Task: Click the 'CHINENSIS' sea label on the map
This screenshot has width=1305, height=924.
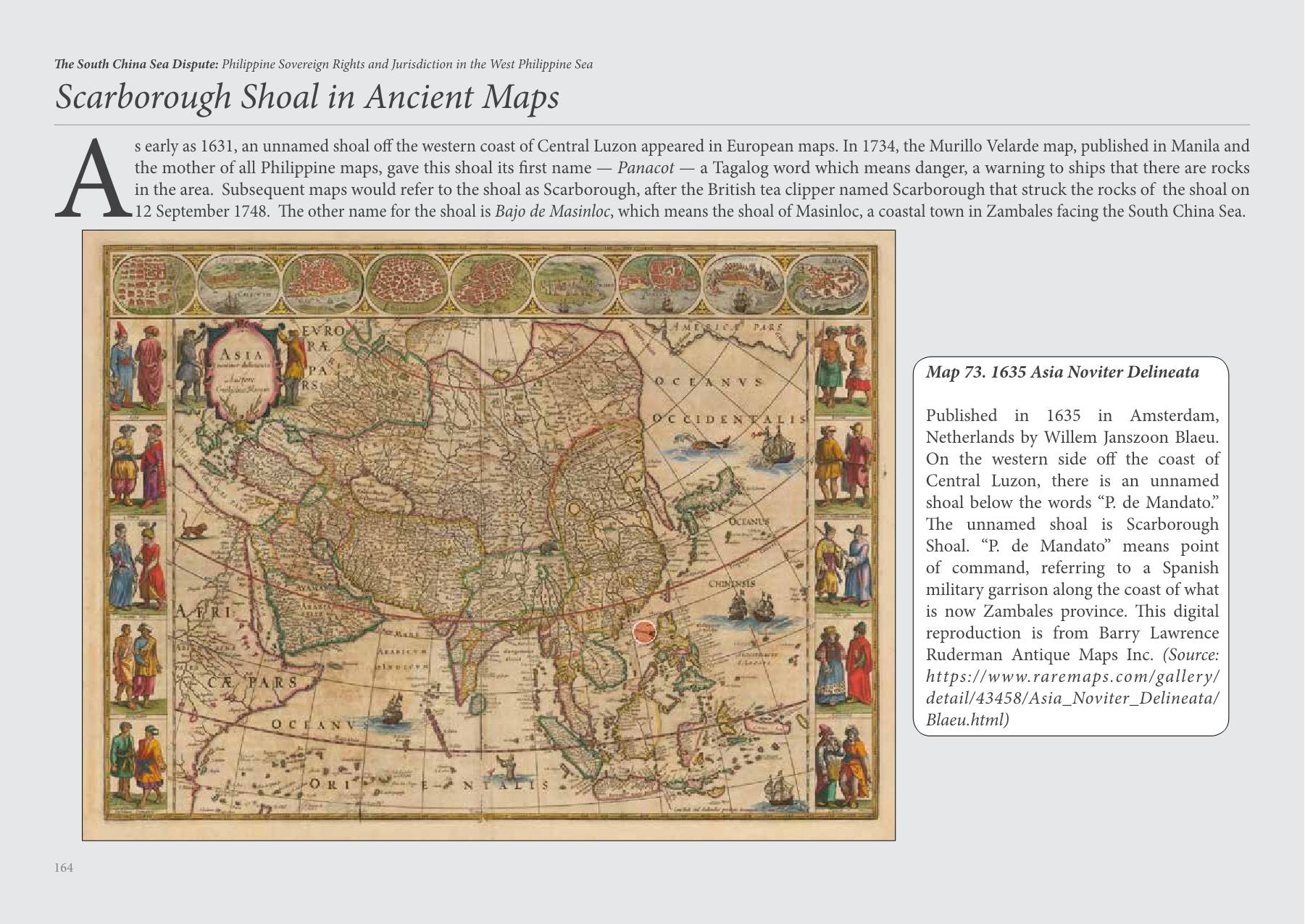Action: click(x=731, y=583)
